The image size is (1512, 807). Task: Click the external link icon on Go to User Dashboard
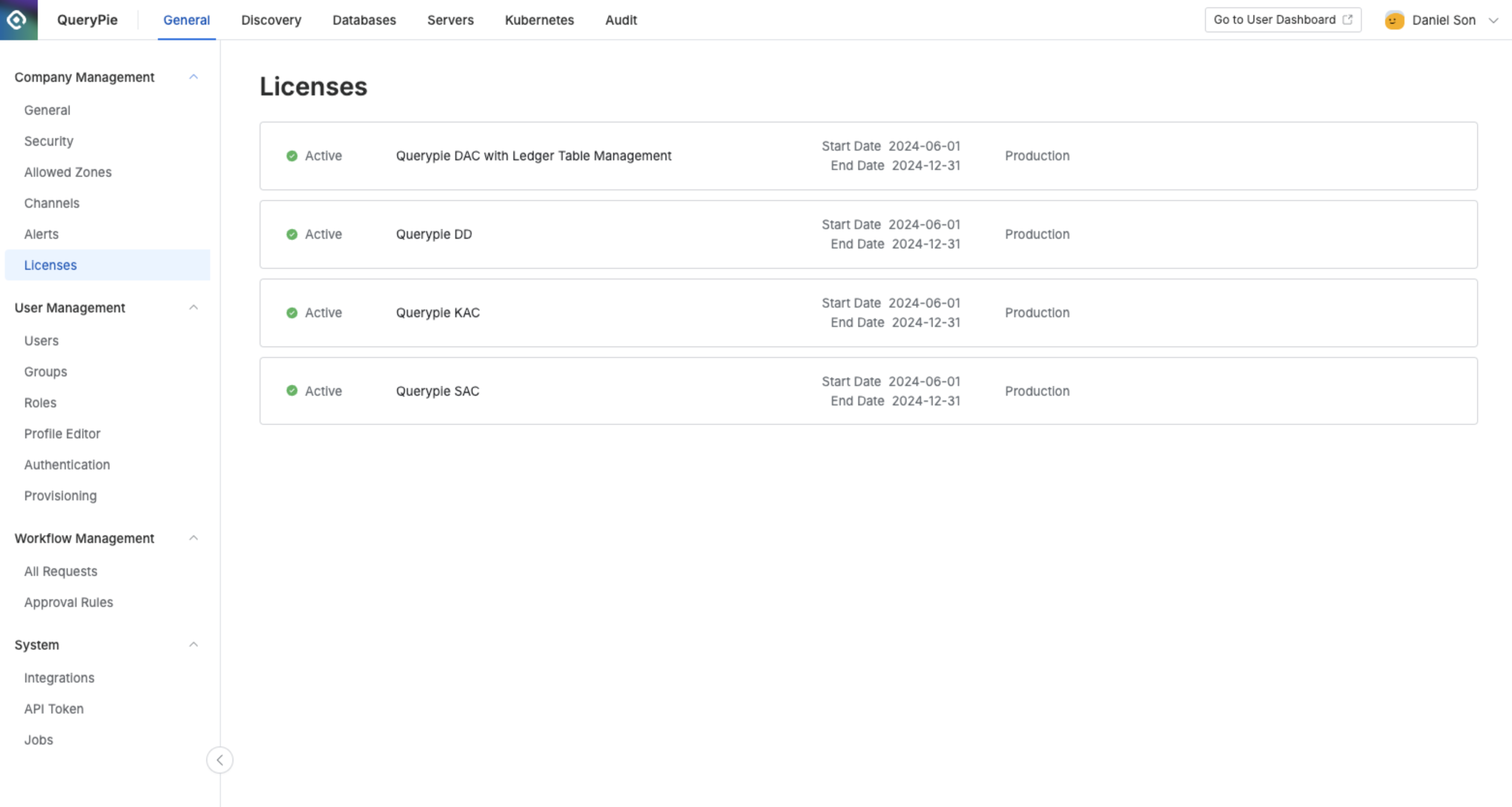(x=1348, y=20)
